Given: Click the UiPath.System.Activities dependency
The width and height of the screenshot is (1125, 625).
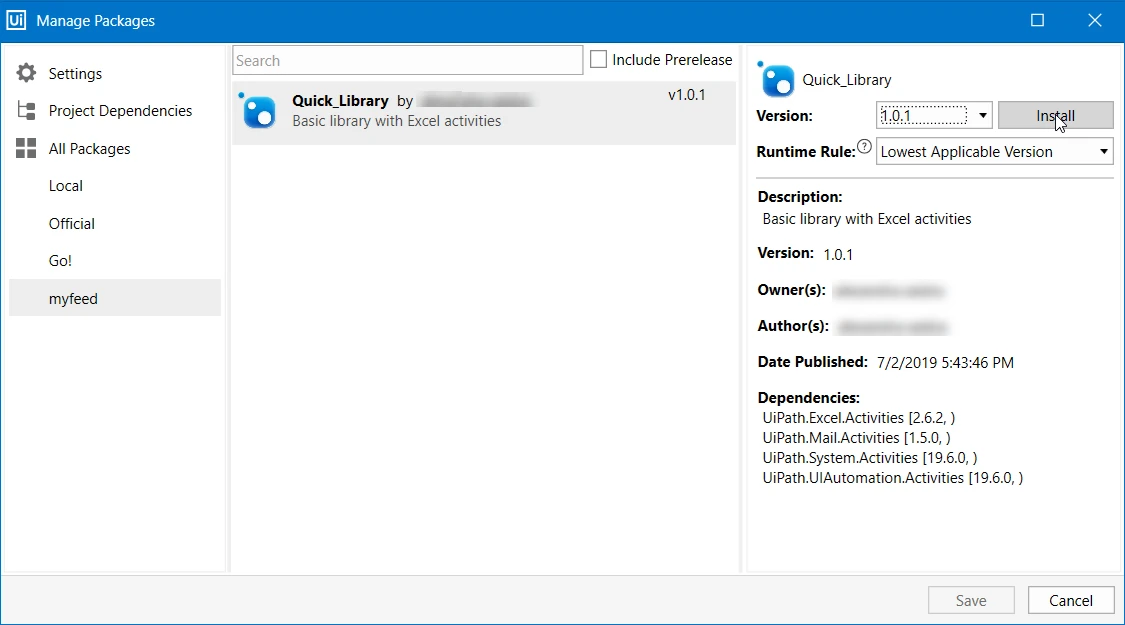Looking at the screenshot, I should pos(870,458).
